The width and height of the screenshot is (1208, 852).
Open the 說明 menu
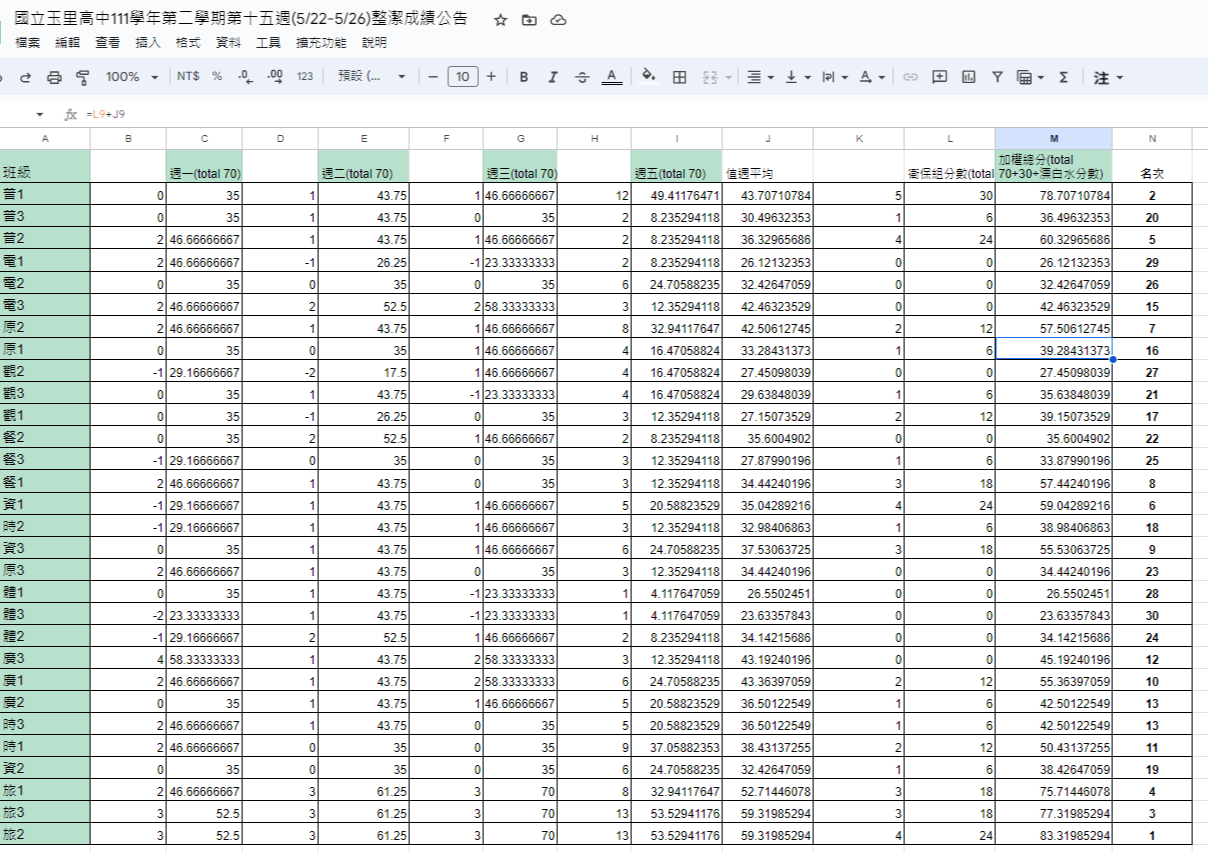(374, 43)
